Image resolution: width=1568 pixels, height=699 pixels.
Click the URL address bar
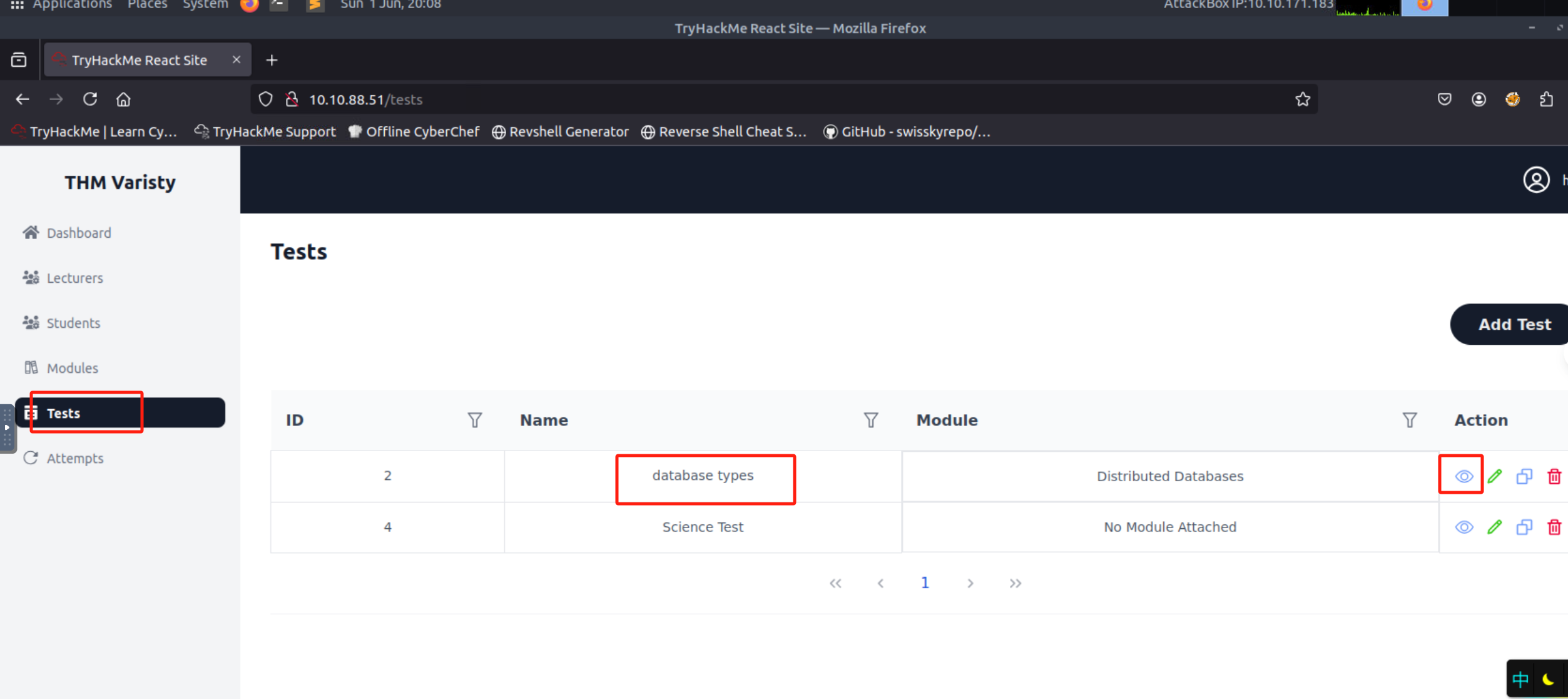[751, 99]
